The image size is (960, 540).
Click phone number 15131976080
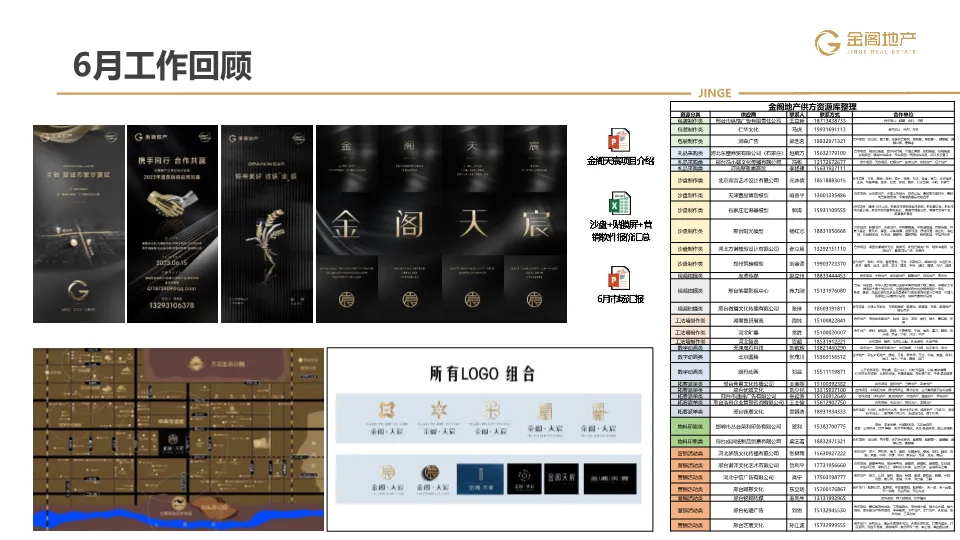pyautogui.click(x=830, y=291)
